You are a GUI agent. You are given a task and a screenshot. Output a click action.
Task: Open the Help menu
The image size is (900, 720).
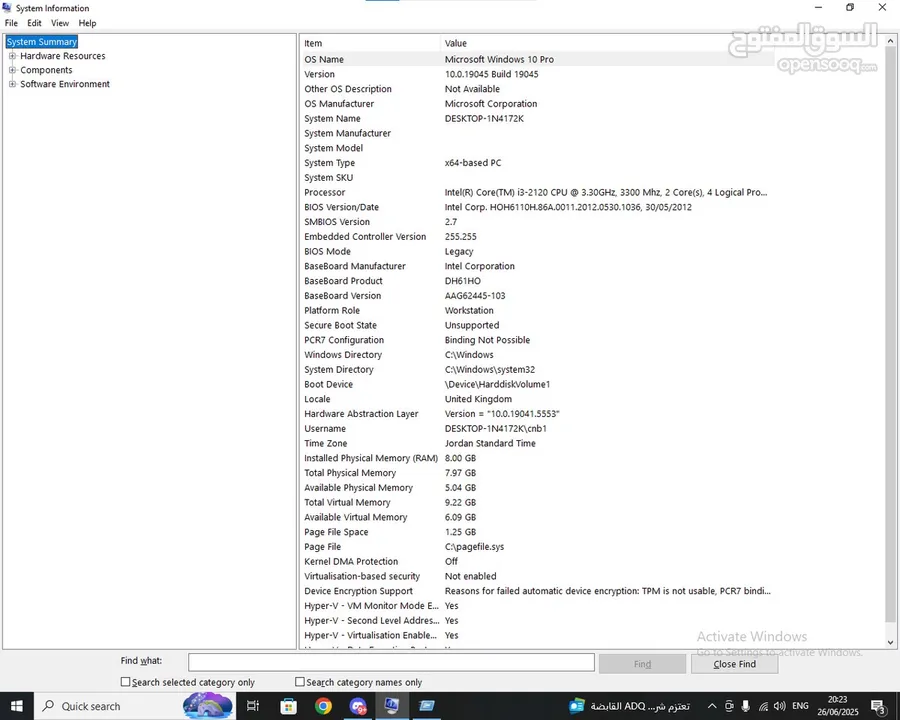(87, 23)
